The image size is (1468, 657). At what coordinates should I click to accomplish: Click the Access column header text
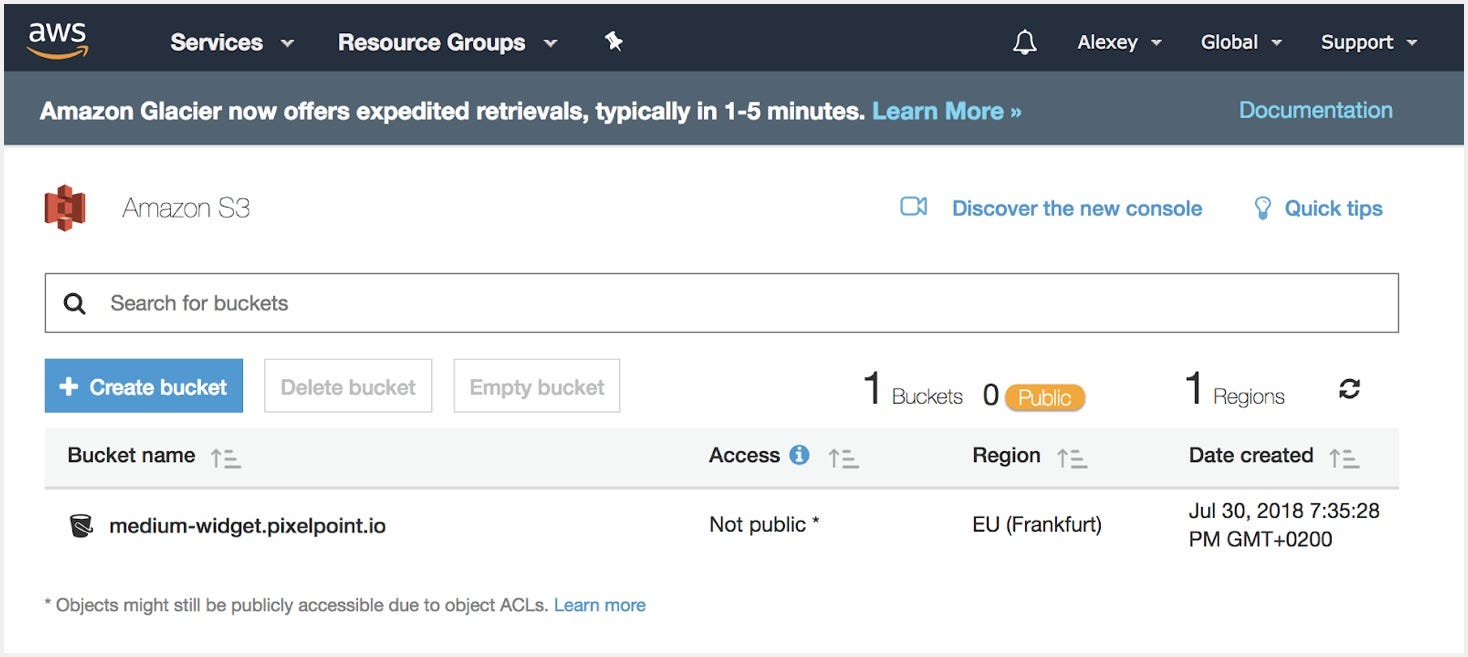[x=744, y=455]
